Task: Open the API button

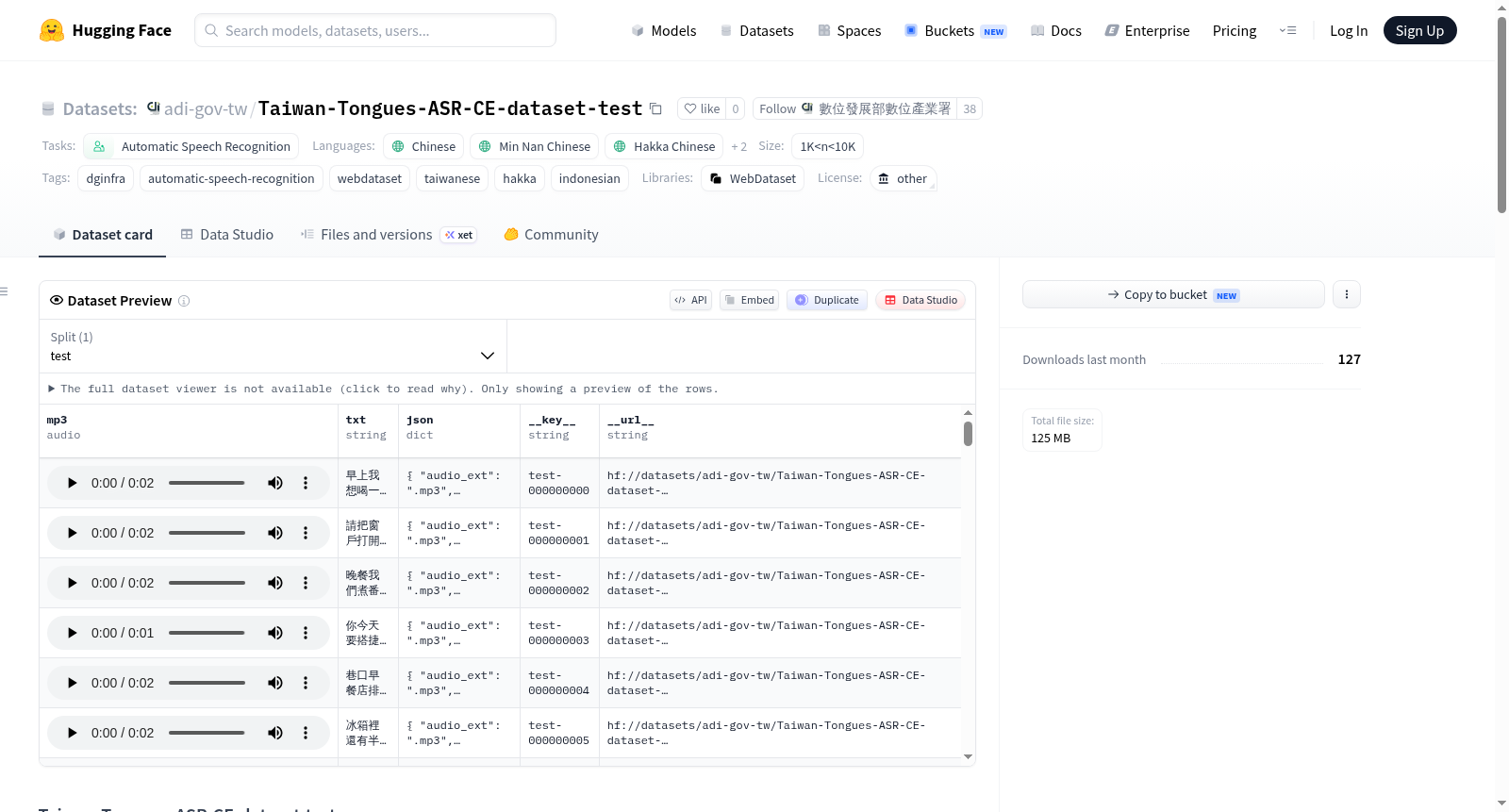Action: point(690,300)
